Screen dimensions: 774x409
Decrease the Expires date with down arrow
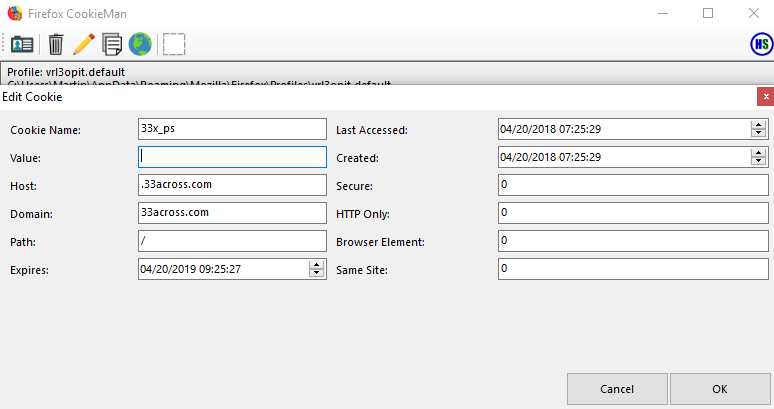316,273
